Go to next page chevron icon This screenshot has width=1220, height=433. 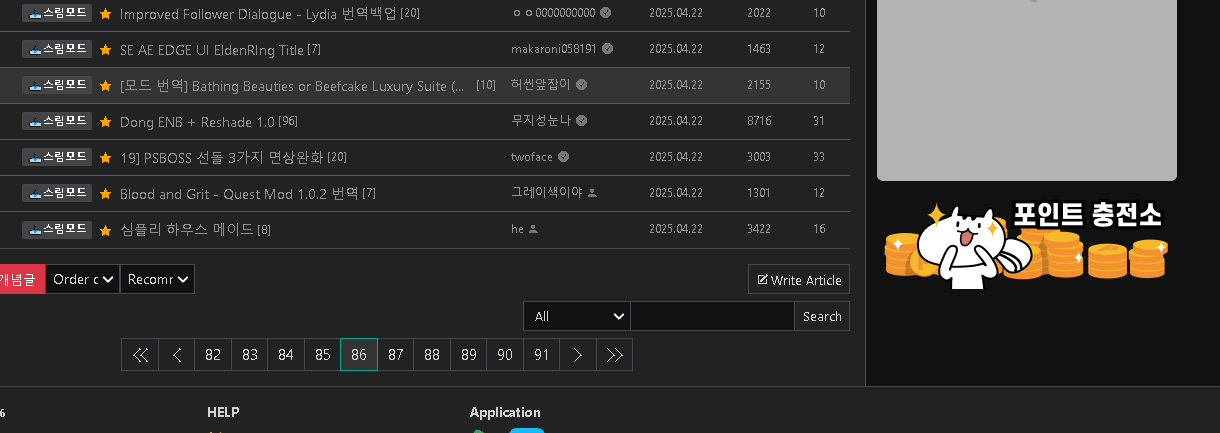pos(578,355)
